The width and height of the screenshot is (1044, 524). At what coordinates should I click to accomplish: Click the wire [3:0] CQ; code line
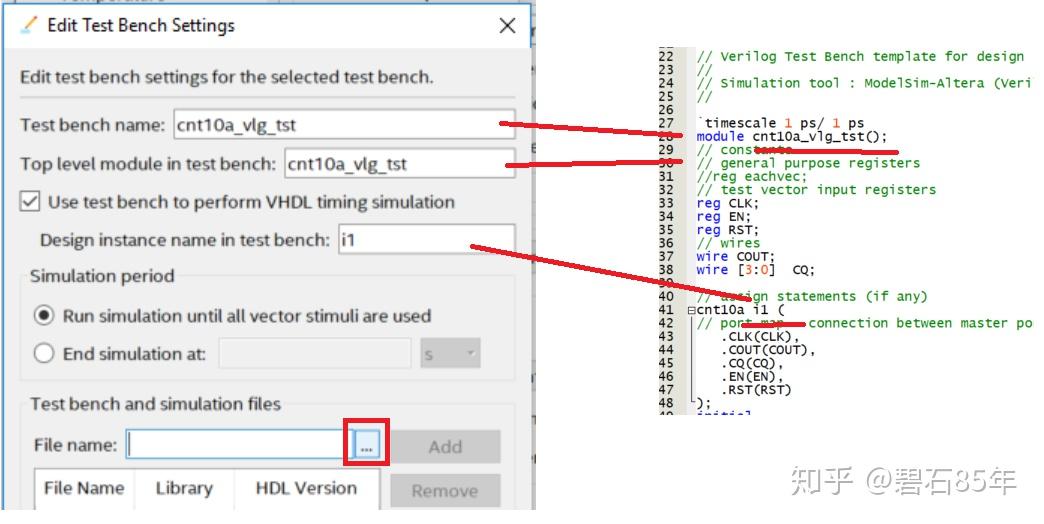click(x=755, y=270)
